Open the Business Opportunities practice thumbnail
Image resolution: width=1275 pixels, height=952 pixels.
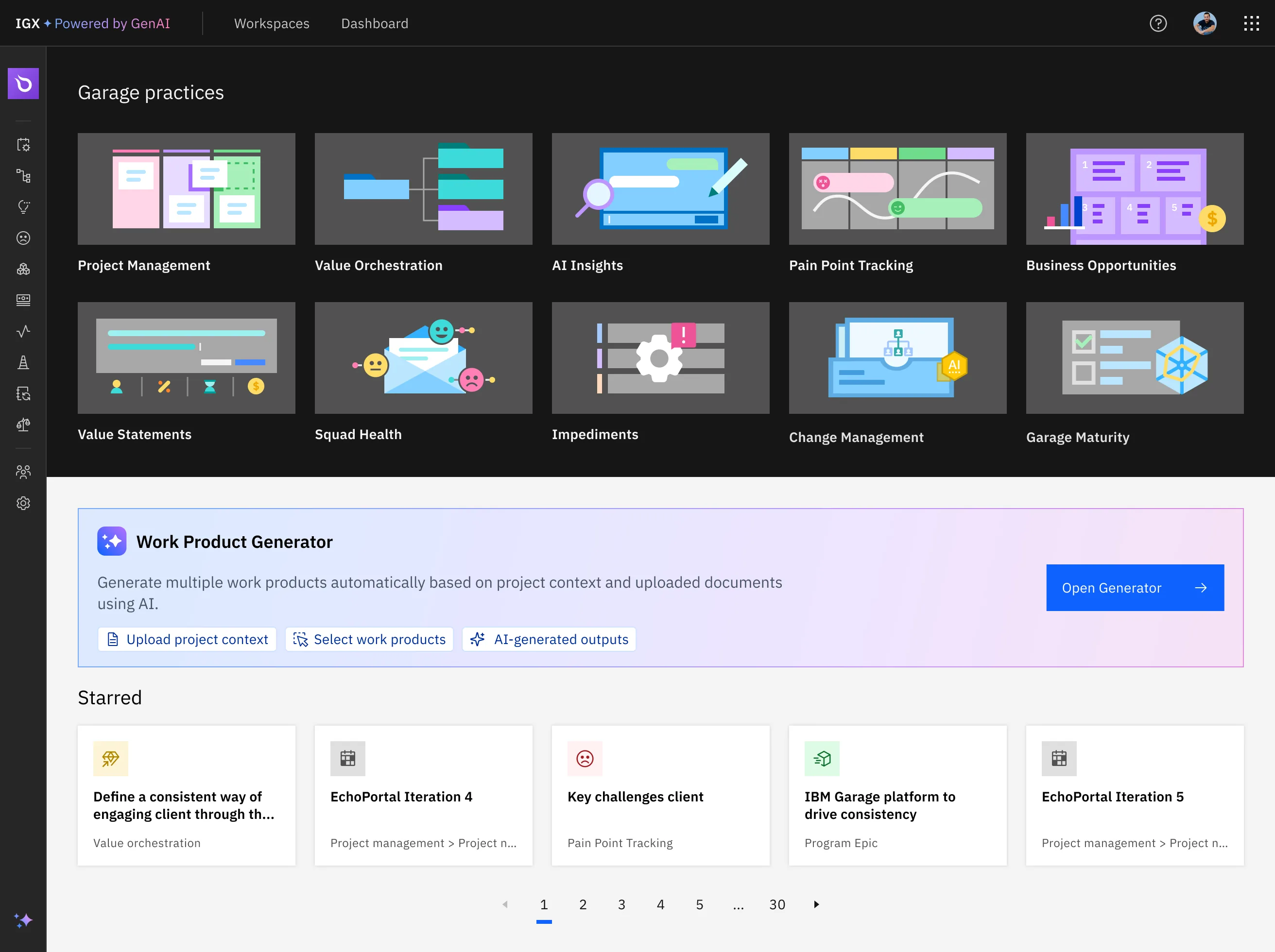coord(1135,189)
